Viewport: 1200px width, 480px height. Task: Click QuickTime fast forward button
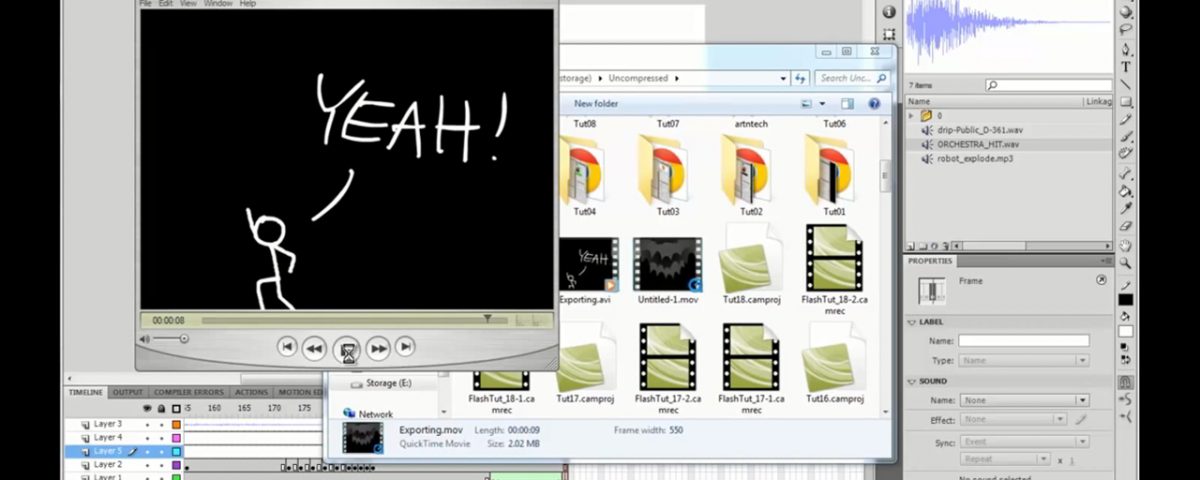378,348
